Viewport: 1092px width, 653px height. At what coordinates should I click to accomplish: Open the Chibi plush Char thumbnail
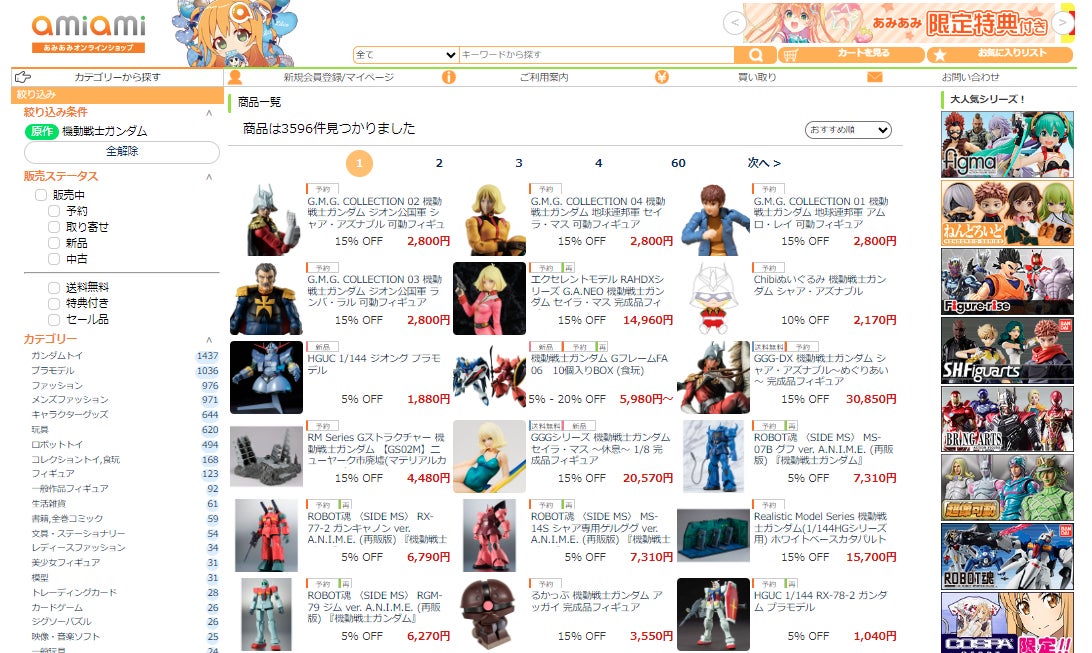tap(713, 299)
